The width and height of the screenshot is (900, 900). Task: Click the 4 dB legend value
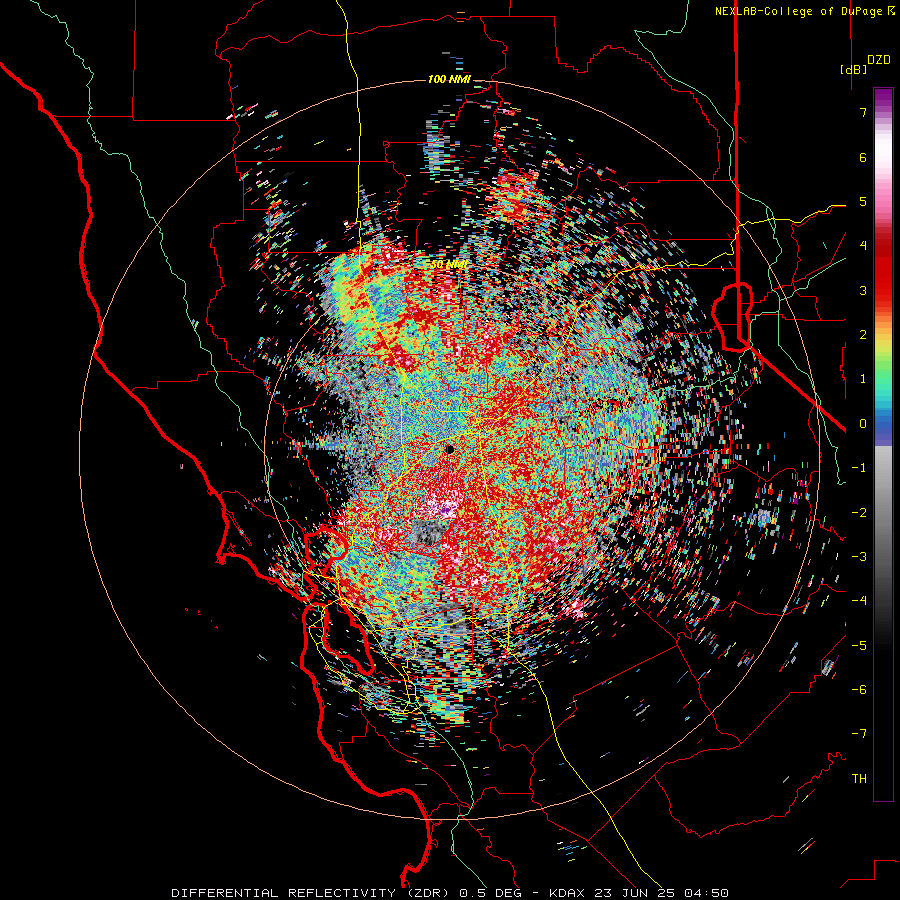click(x=863, y=246)
